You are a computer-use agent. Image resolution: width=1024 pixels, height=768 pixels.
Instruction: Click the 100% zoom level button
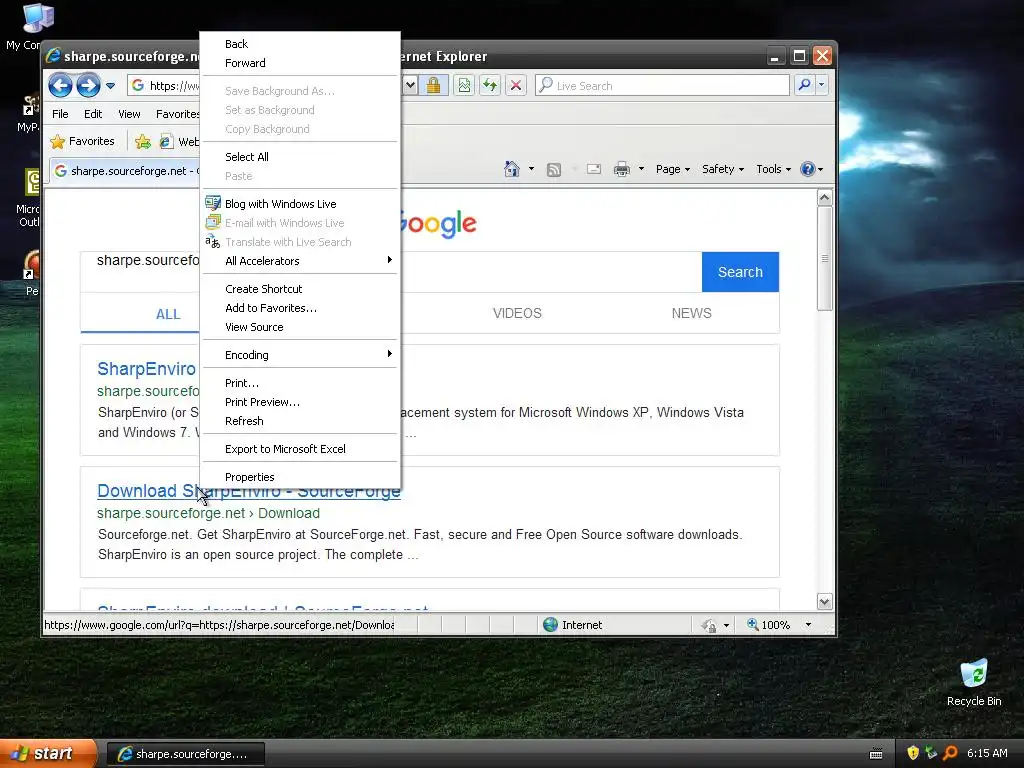(769, 625)
